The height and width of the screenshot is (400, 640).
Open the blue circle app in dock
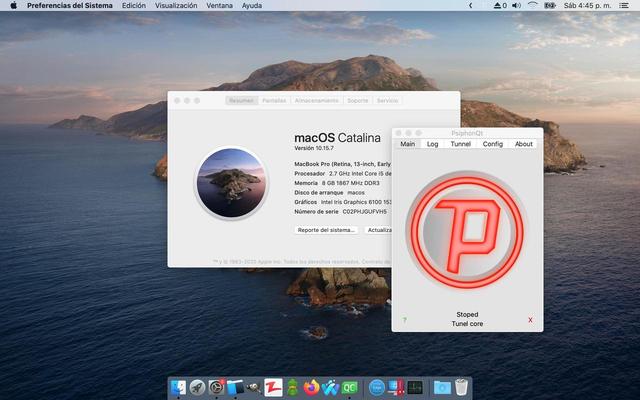[377, 387]
